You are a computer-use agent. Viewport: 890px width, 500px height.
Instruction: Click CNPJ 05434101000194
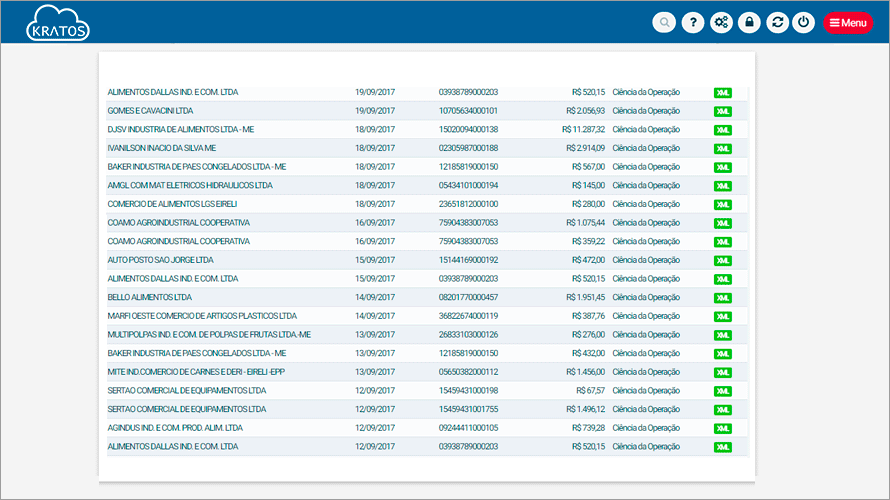(468, 185)
